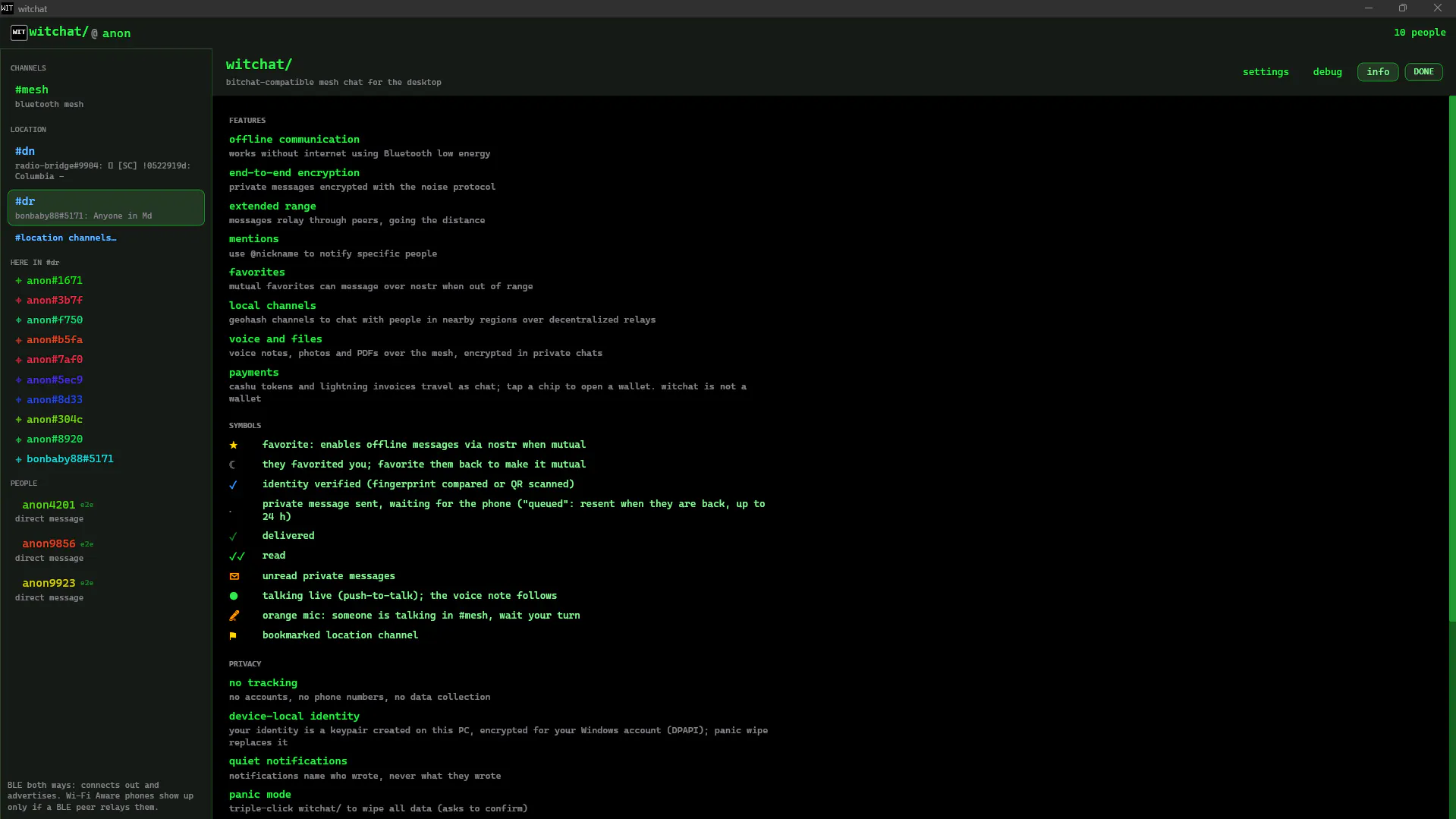Open the #dn location channel
The height and width of the screenshot is (819, 1456).
(x=106, y=163)
